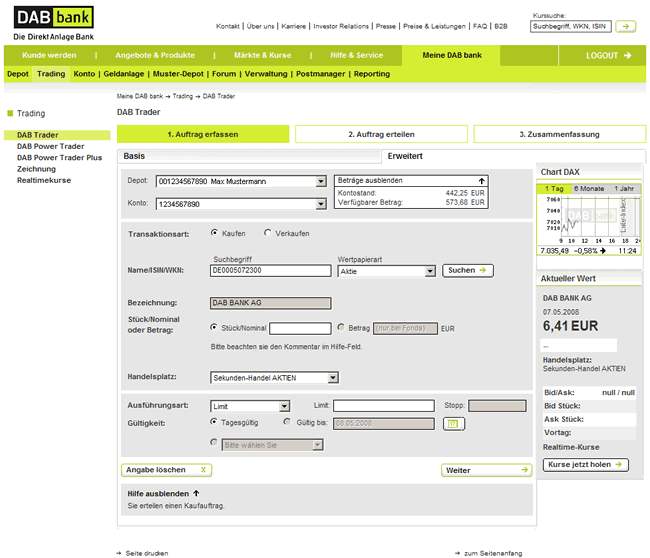Open Angebote & Produkte menu

(155, 55)
